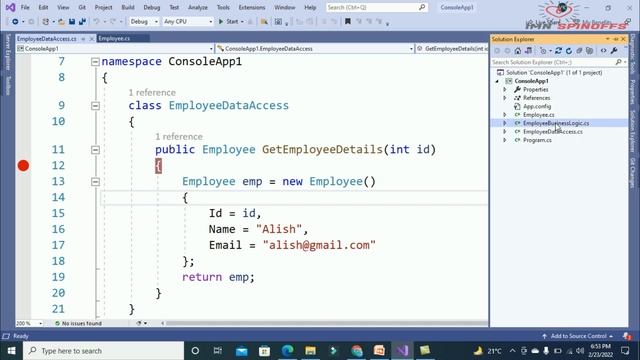
Task: Click the Navigate Backward toolbar button
Action: tap(15, 22)
